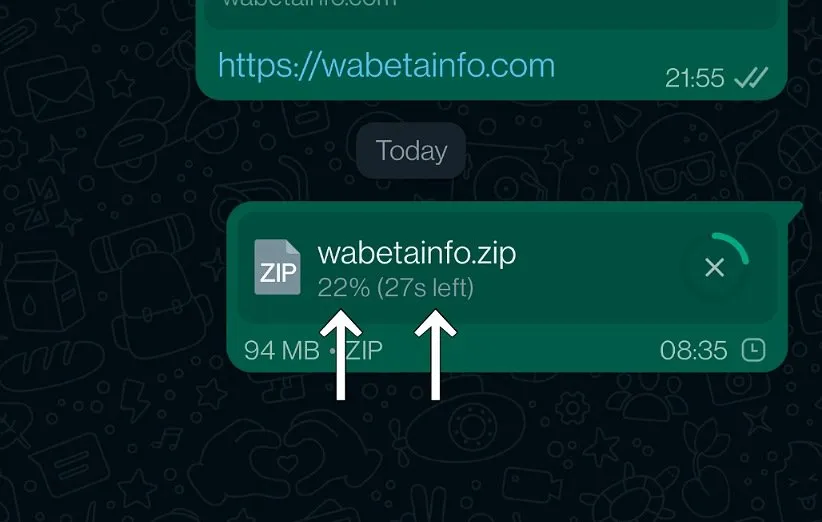Click the white arrow pointing at 27s left
Viewport: 822px width, 522px height.
coord(435,354)
